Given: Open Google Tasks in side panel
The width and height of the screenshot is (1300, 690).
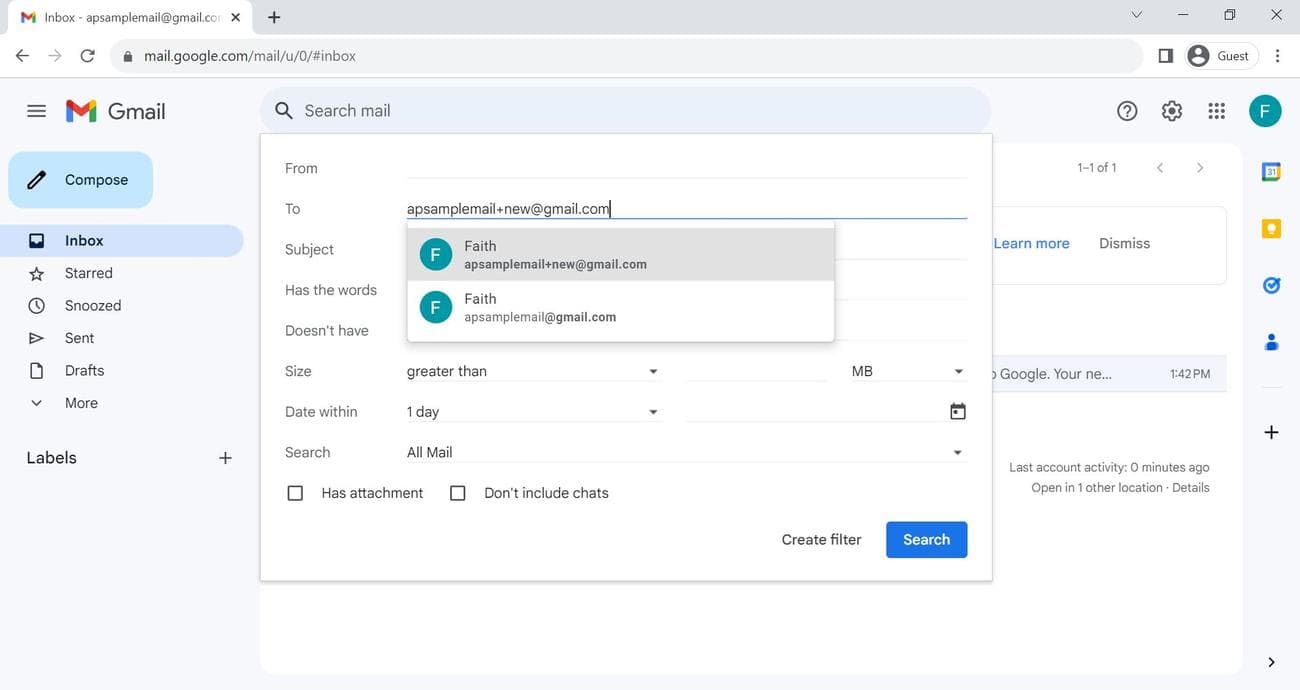Looking at the screenshot, I should (1271, 284).
